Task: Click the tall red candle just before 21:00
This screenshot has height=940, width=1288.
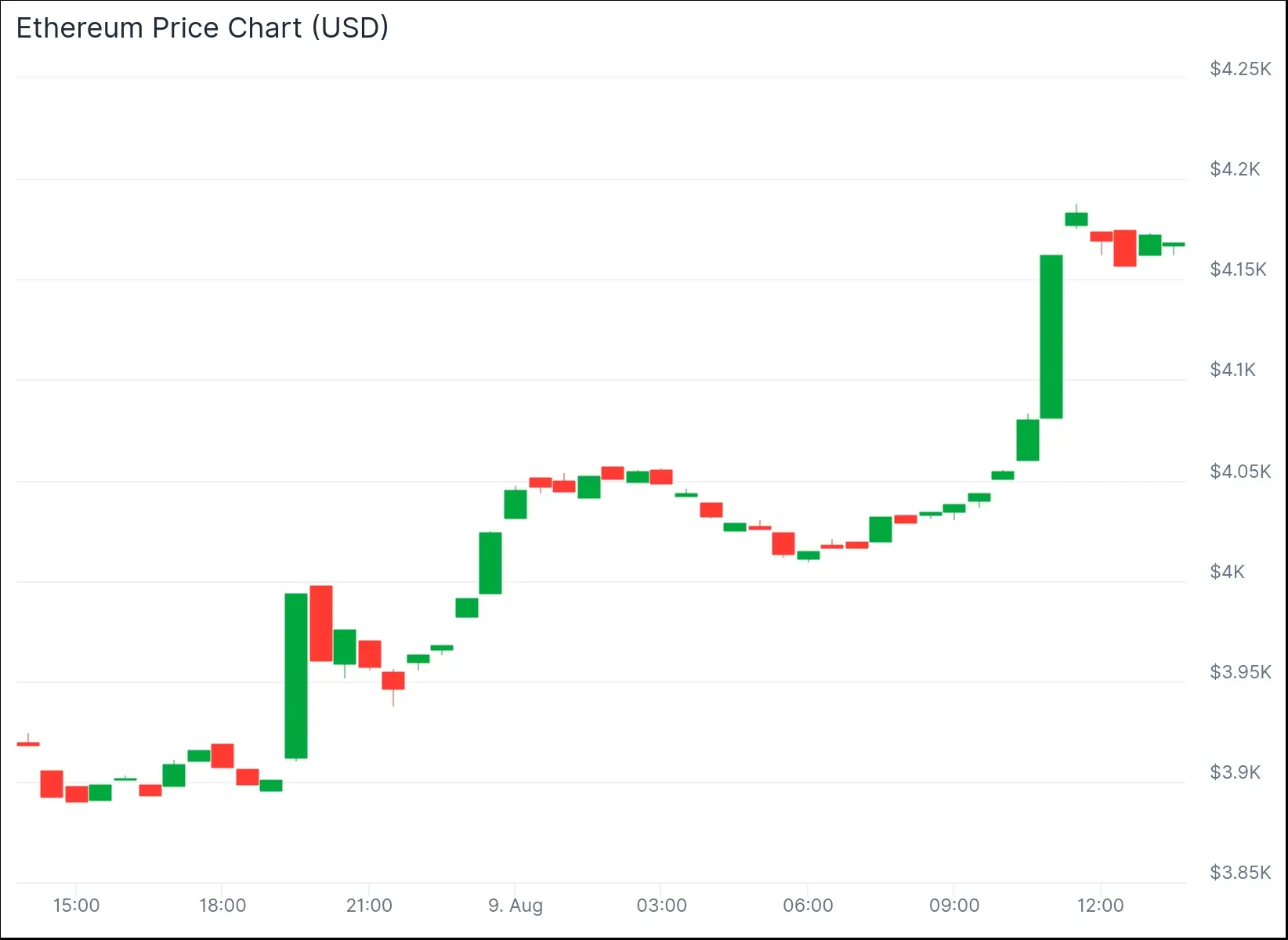Action: click(321, 624)
